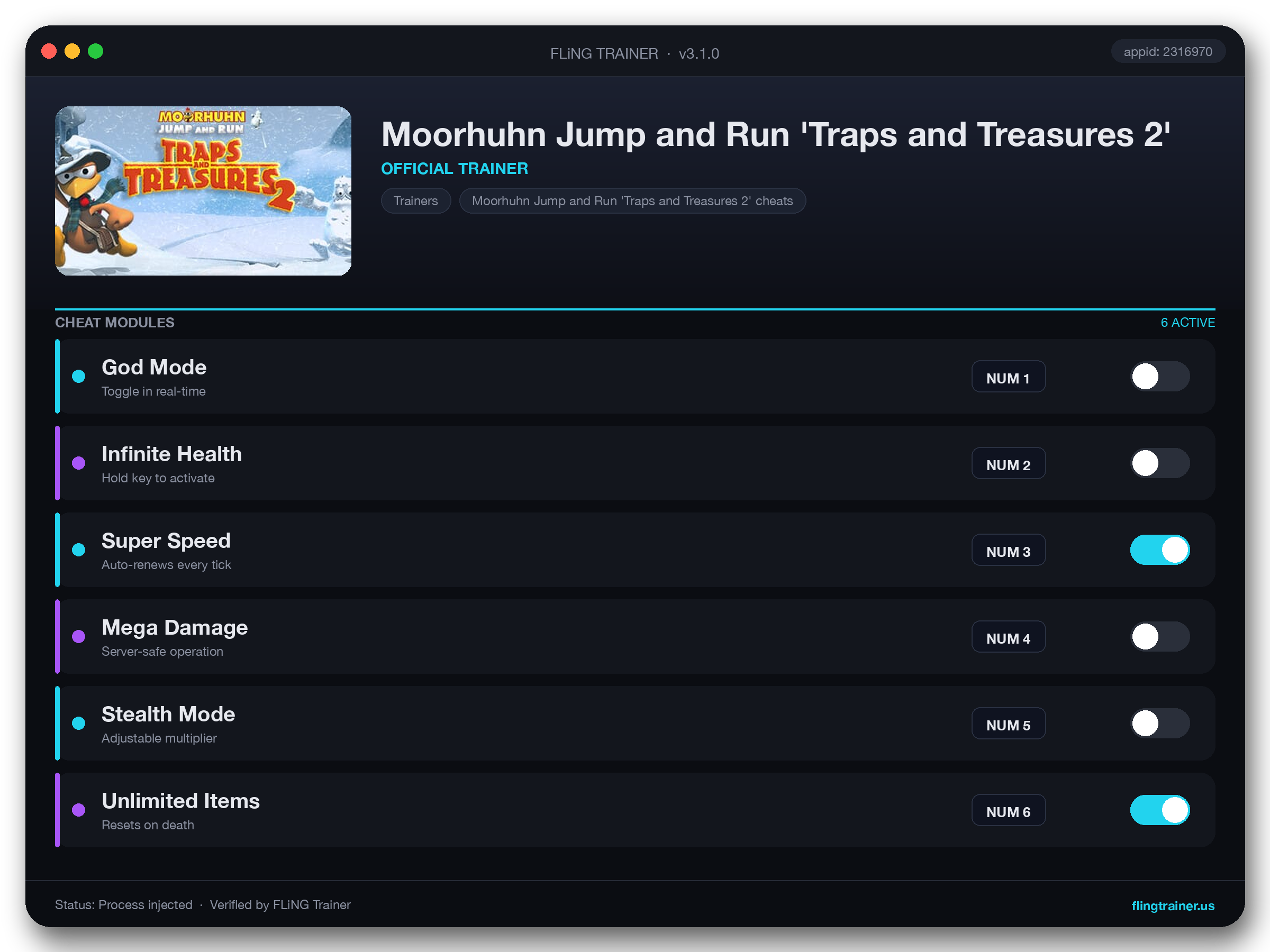1270x952 pixels.
Task: Enable Mega Damage switch
Action: [1160, 636]
